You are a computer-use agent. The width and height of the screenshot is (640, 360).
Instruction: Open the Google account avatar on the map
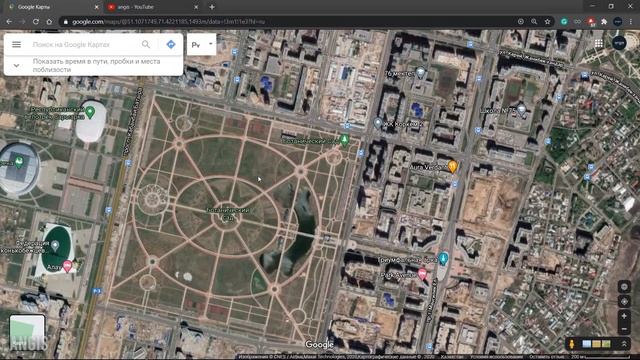(x=619, y=43)
